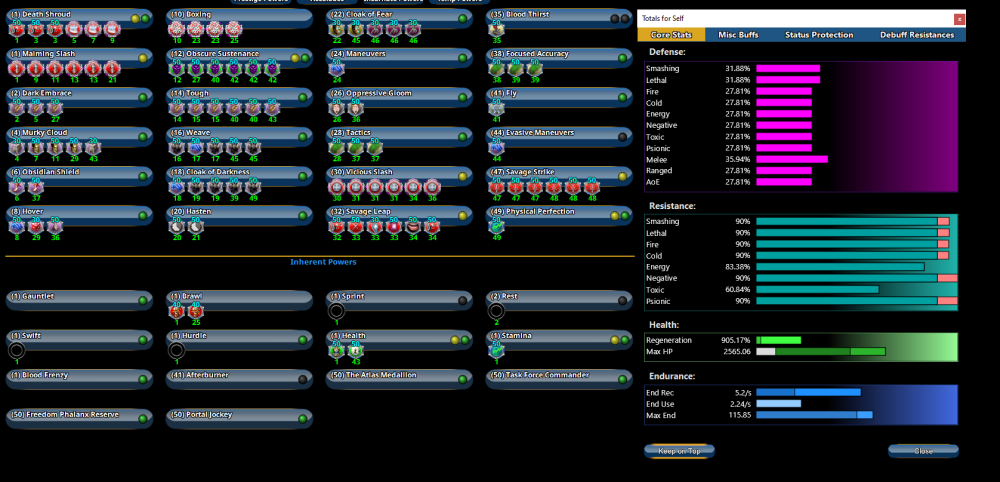Click the Physical Perfection enhancement slot icon

pyautogui.click(x=497, y=226)
